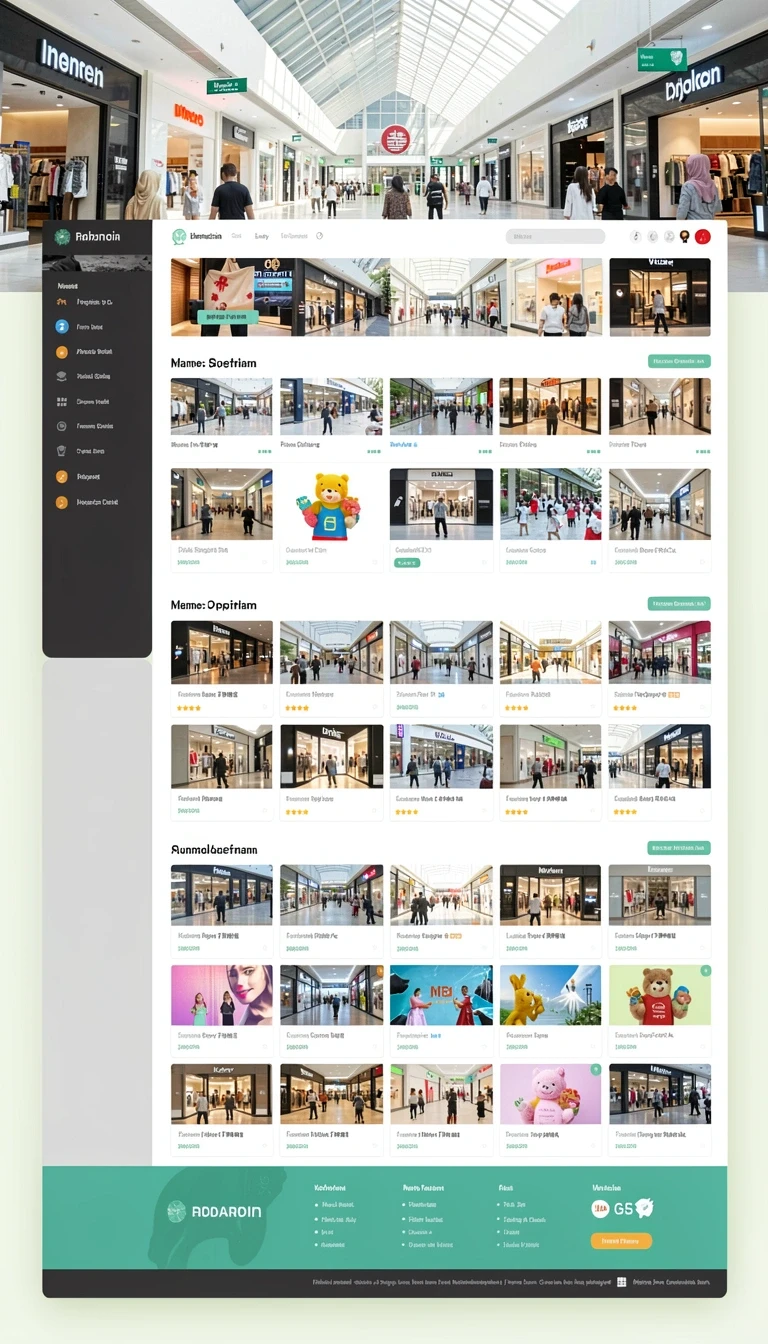The height and width of the screenshot is (1344, 768).
Task: Click the Mame: Oppirlam section heading
Action: coord(214,605)
